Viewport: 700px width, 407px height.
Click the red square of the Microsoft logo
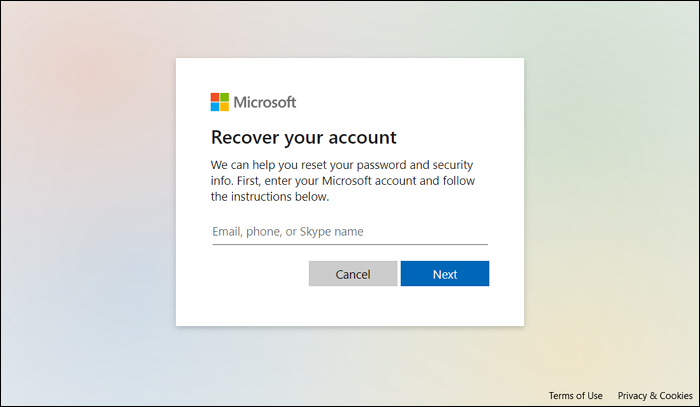215,97
